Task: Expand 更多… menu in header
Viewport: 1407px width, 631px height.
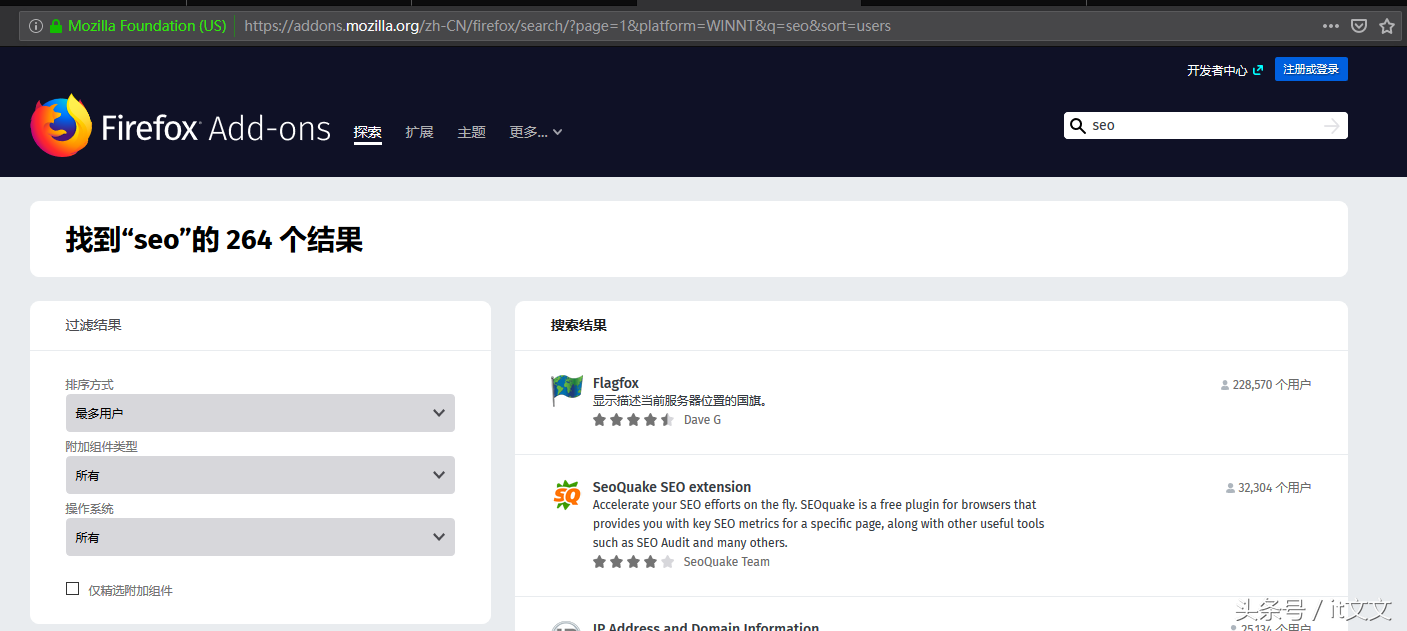Action: 536,132
